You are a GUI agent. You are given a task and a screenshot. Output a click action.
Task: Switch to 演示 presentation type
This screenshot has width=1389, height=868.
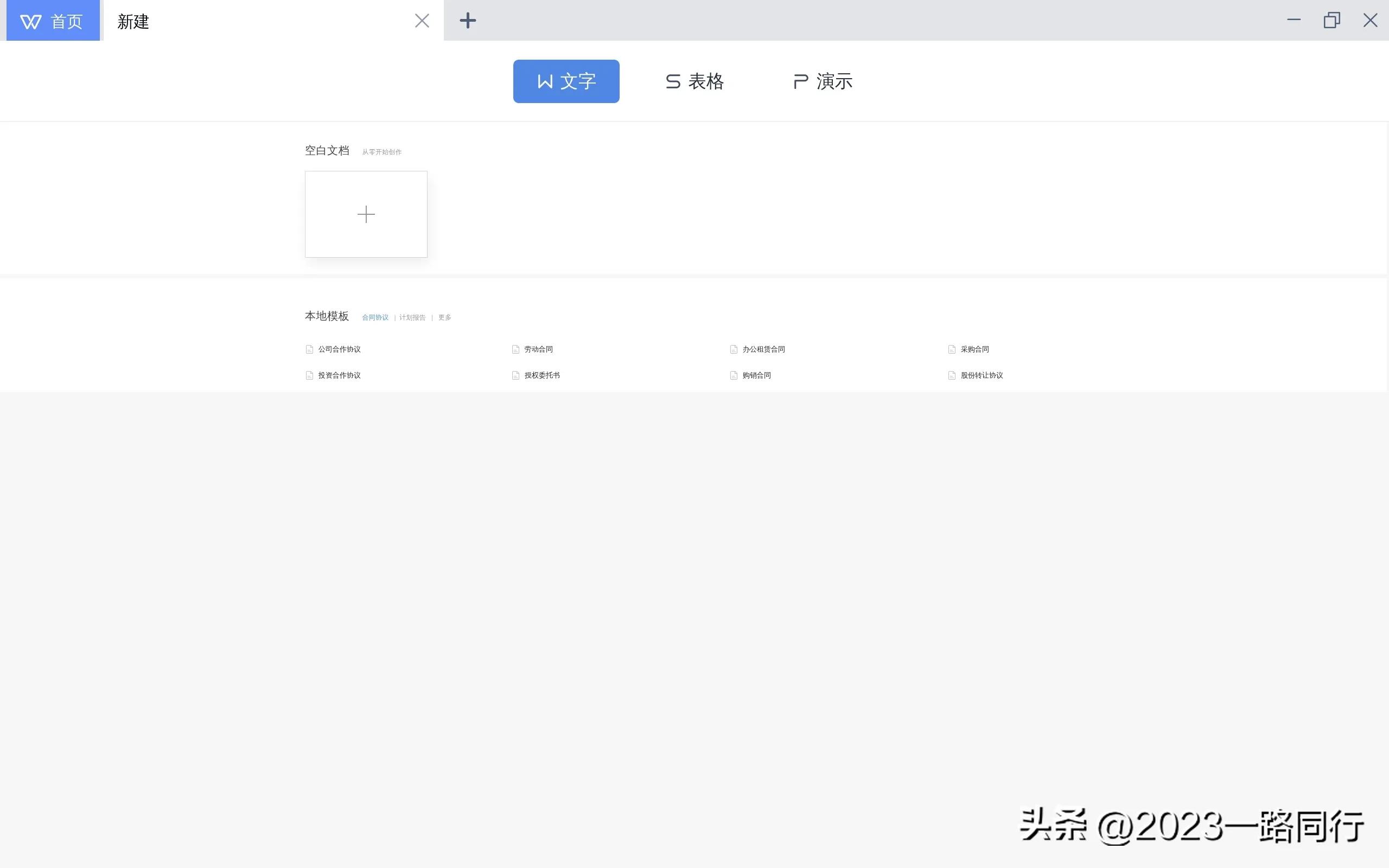click(823, 81)
